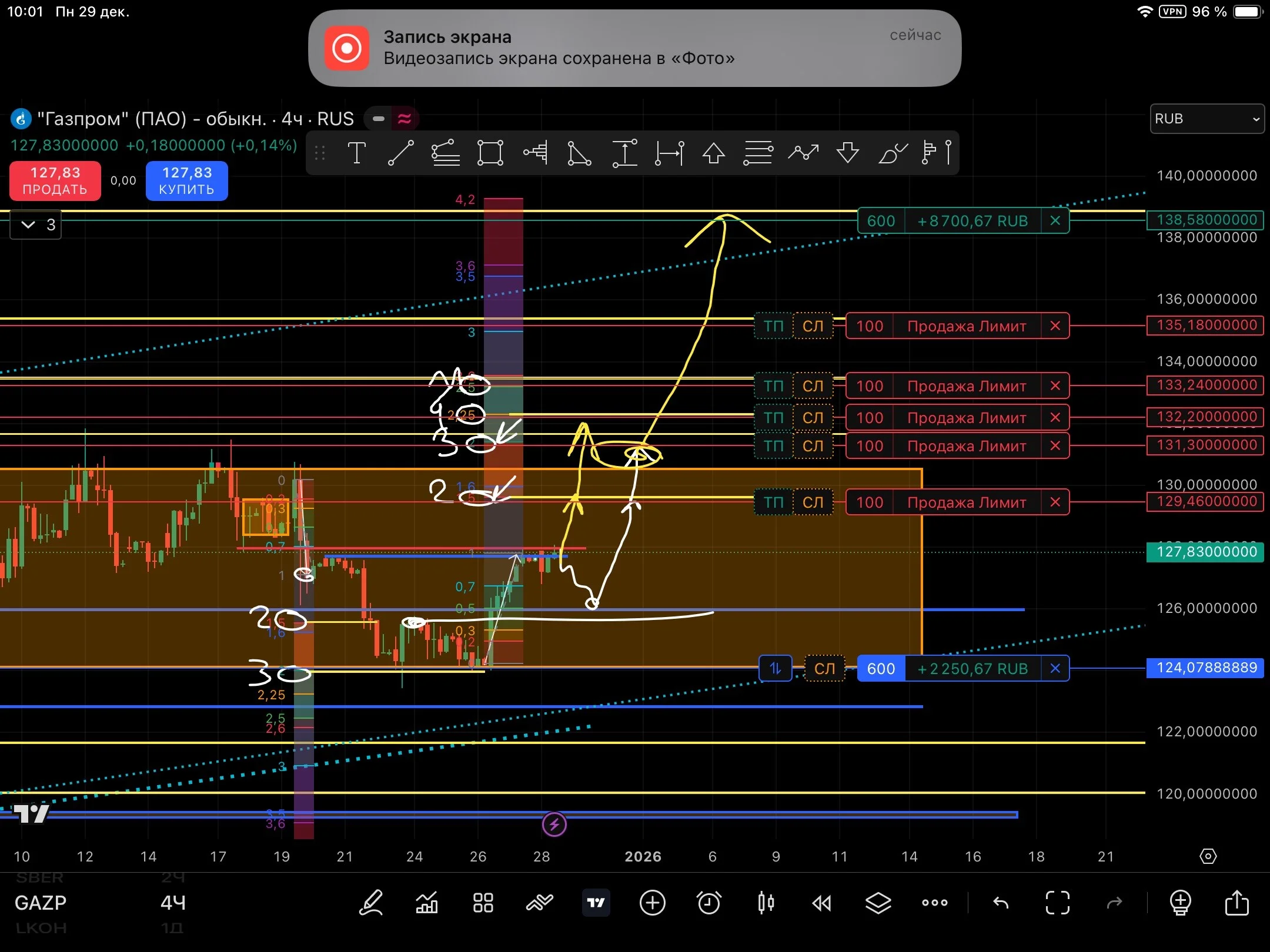Image resolution: width=1270 pixels, height=952 pixels.
Task: Open object tree layers icon
Action: point(878,903)
